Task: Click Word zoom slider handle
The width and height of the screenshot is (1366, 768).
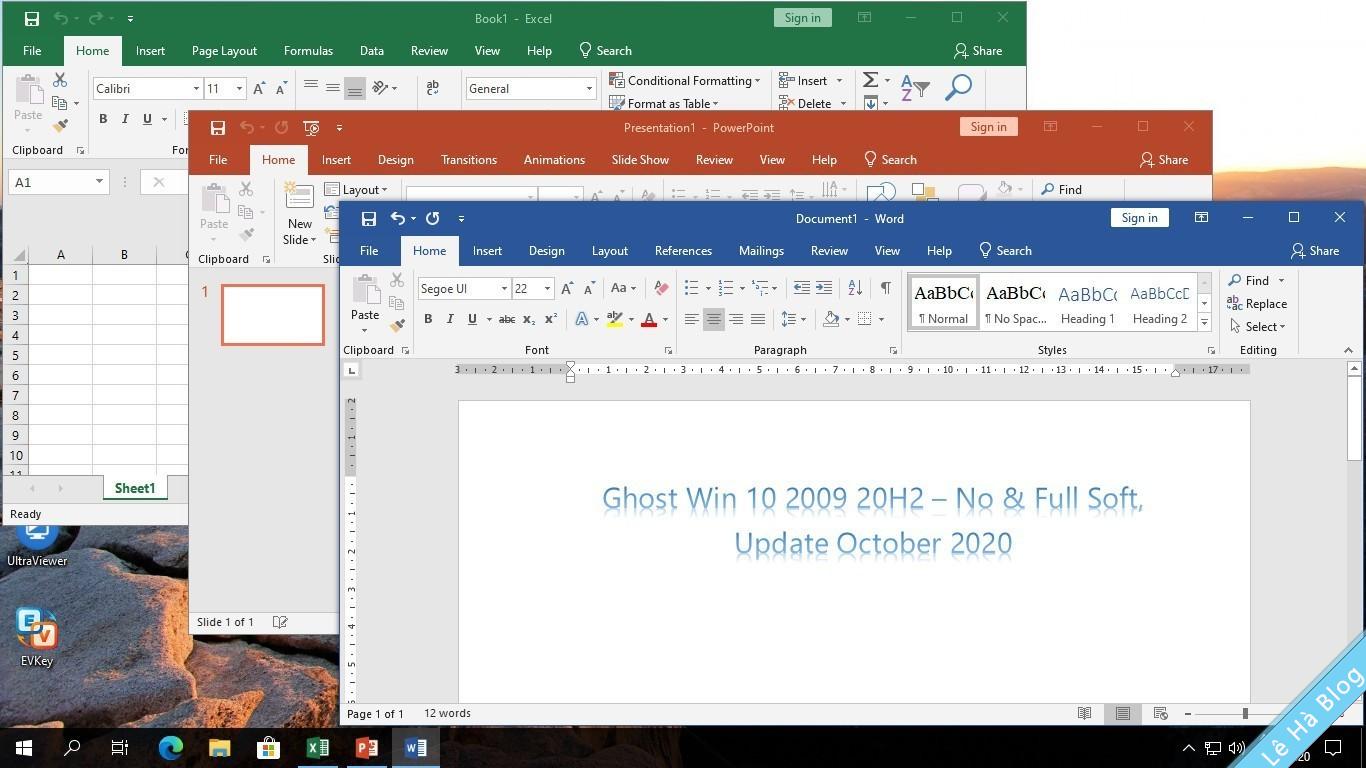Action: (1245, 713)
